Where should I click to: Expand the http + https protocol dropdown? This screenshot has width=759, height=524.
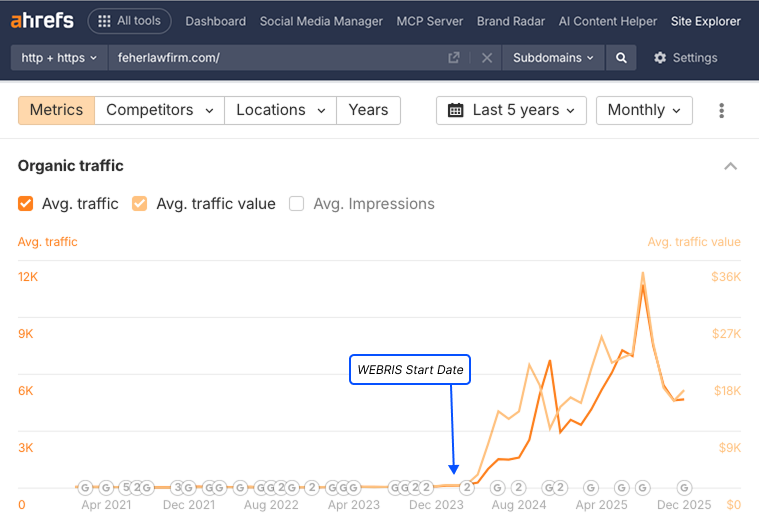[59, 58]
